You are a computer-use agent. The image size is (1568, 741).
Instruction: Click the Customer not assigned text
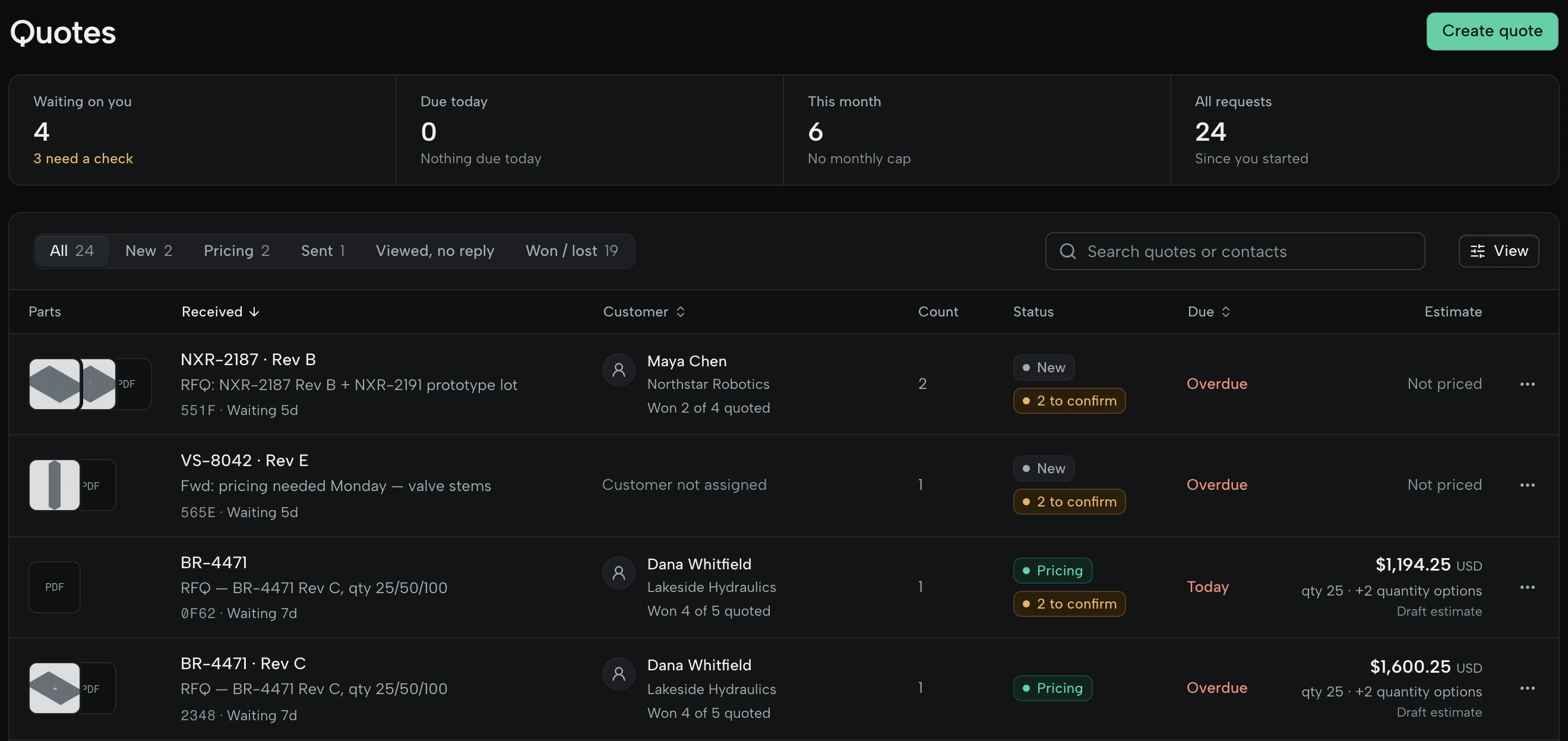tap(684, 485)
